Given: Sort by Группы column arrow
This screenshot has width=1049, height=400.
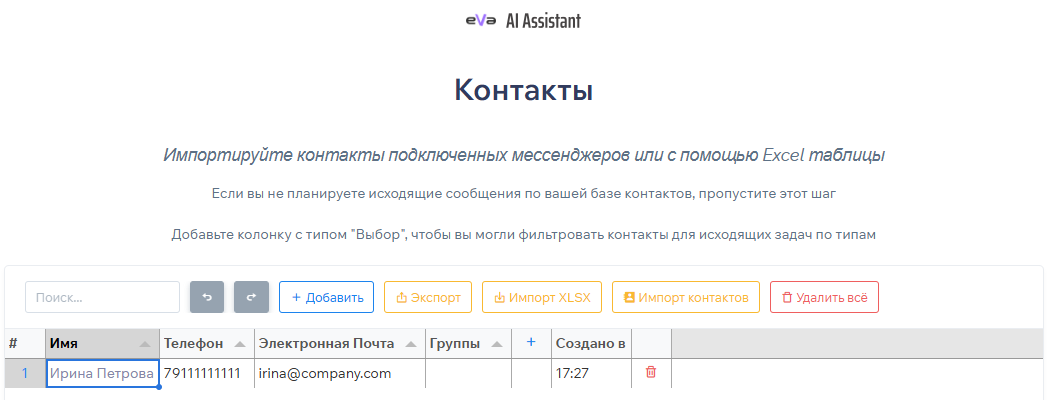Looking at the screenshot, I should (498, 344).
